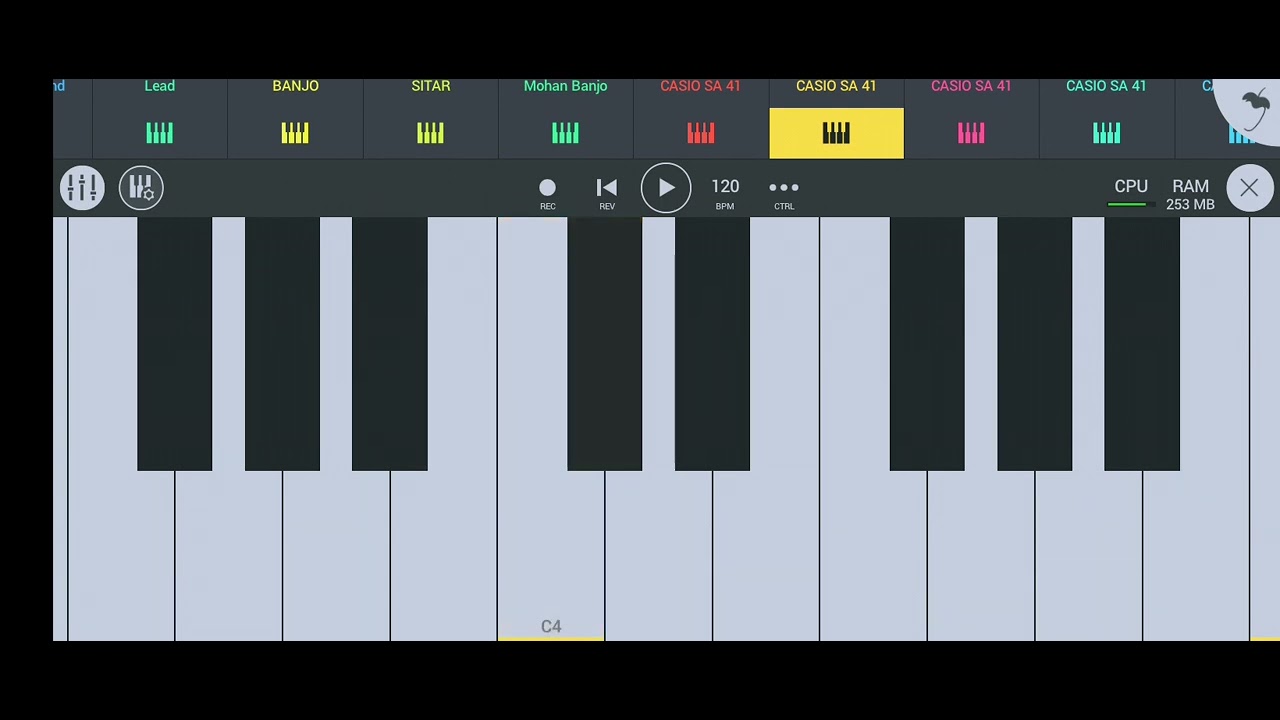The image size is (1280, 720).
Task: Open the 120 BPM tempo setting
Action: pos(725,193)
